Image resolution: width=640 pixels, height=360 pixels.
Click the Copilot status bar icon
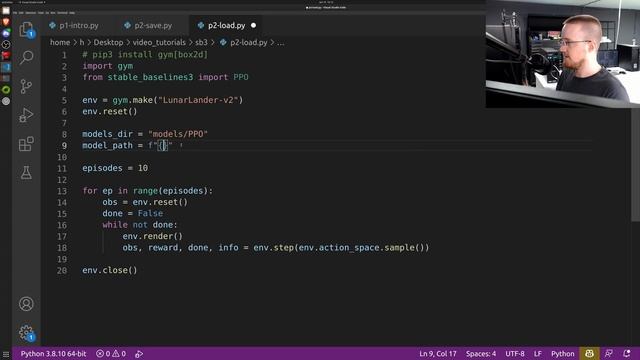(589, 353)
